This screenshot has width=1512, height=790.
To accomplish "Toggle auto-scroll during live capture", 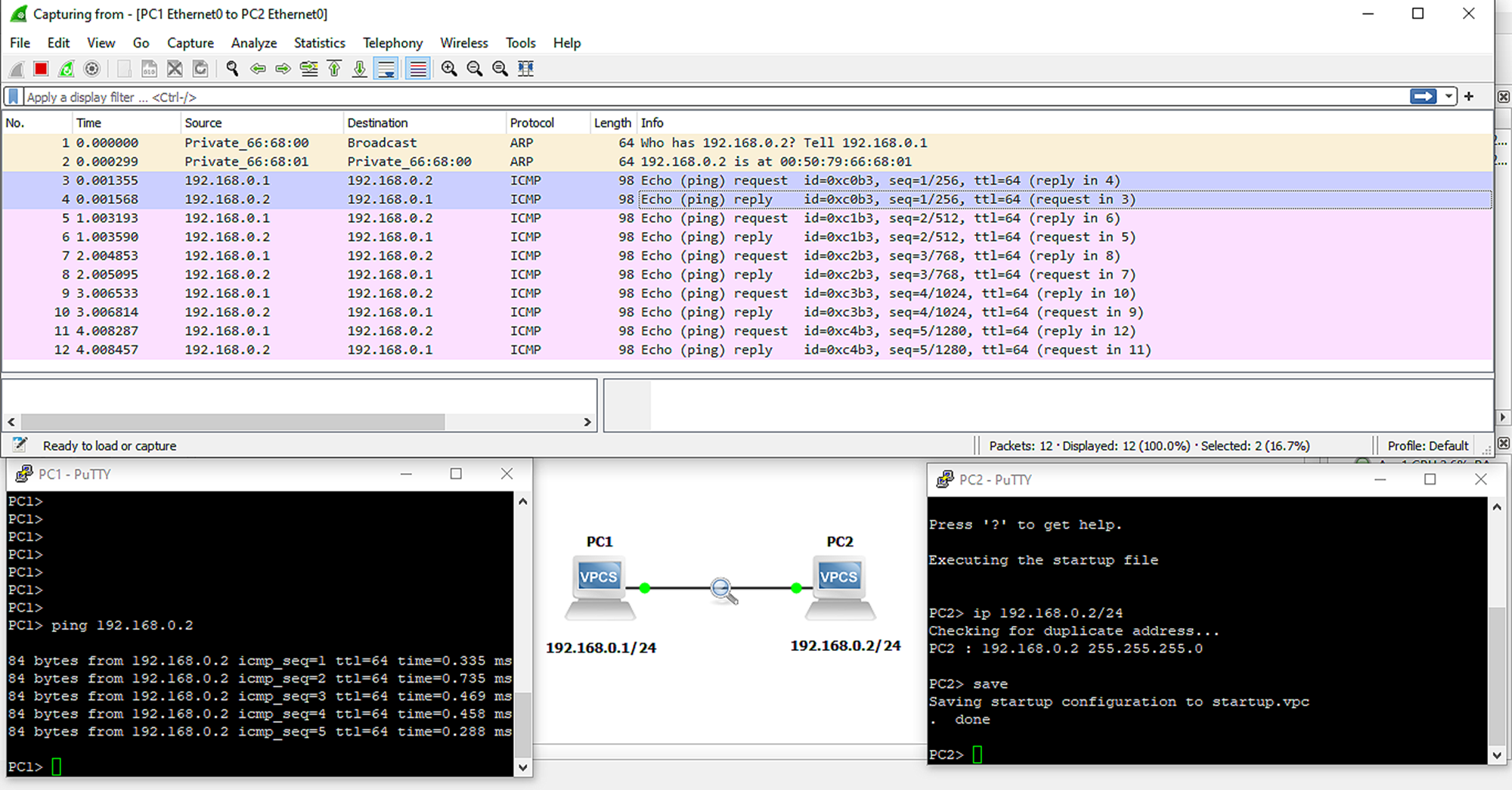I will click(x=386, y=70).
